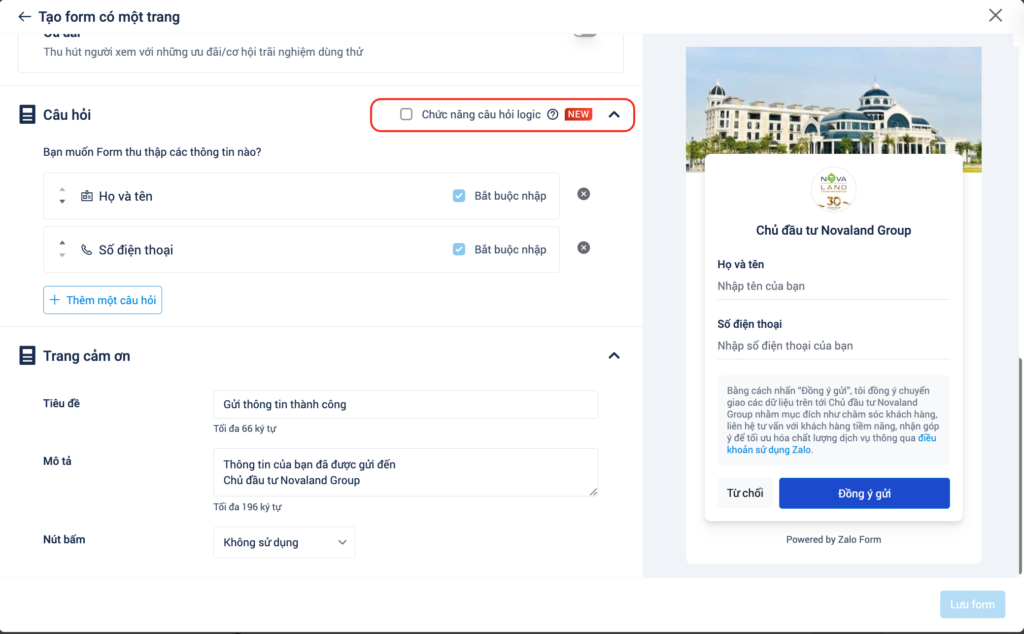
Task: Click the right-side vertical scrollbar
Action: click(1019, 467)
